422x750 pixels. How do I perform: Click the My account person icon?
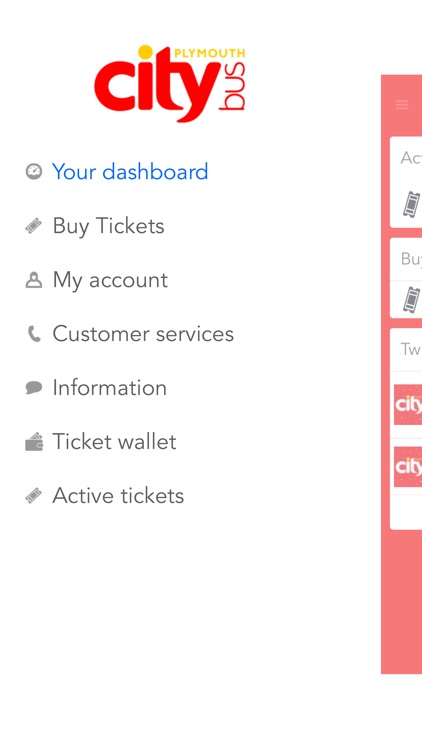tap(33, 280)
